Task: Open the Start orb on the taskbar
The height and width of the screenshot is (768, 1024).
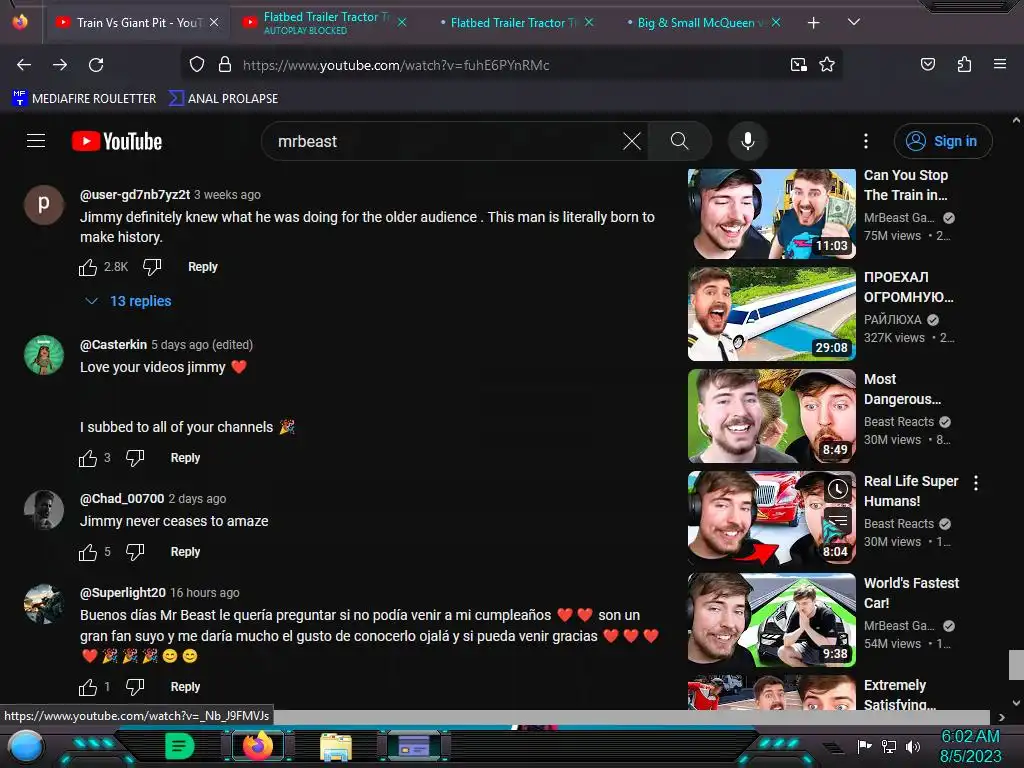Action: pyautogui.click(x=25, y=746)
